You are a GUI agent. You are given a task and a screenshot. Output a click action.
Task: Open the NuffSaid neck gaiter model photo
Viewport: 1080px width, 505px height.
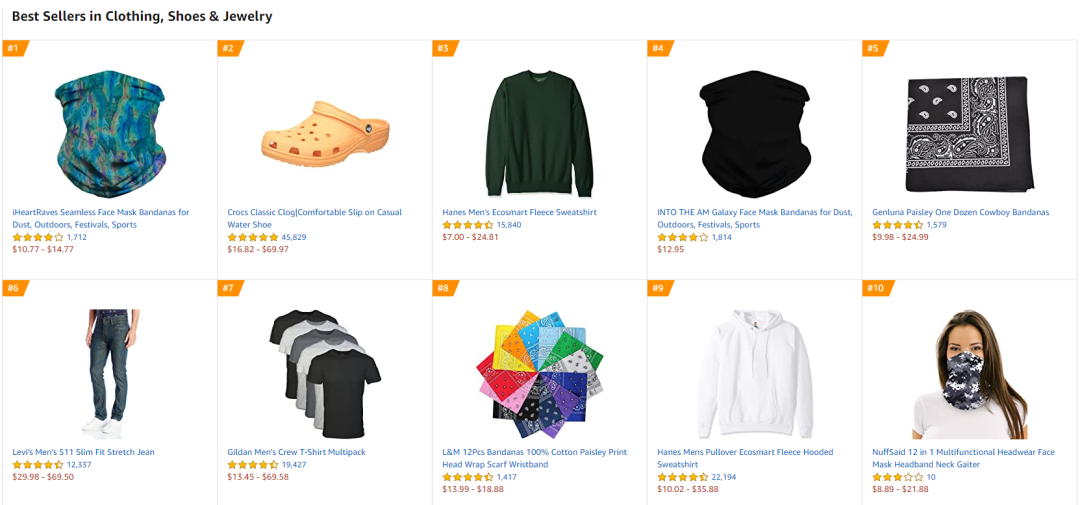click(969, 373)
